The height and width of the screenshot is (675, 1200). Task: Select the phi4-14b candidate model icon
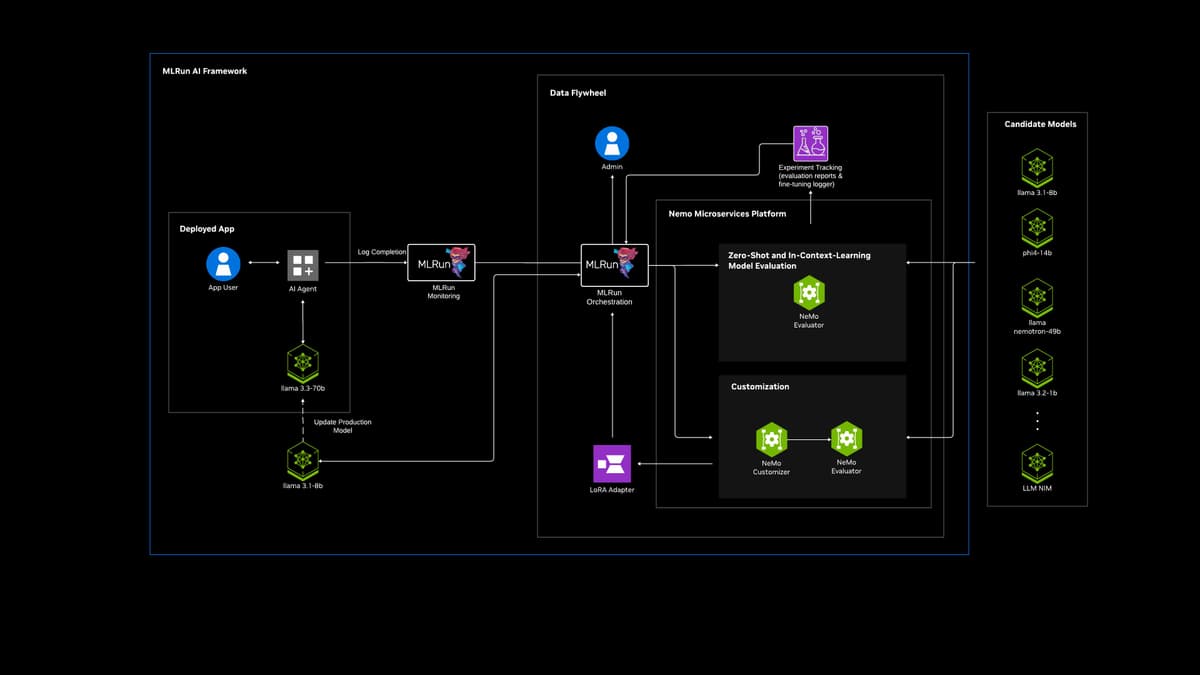pos(1037,227)
